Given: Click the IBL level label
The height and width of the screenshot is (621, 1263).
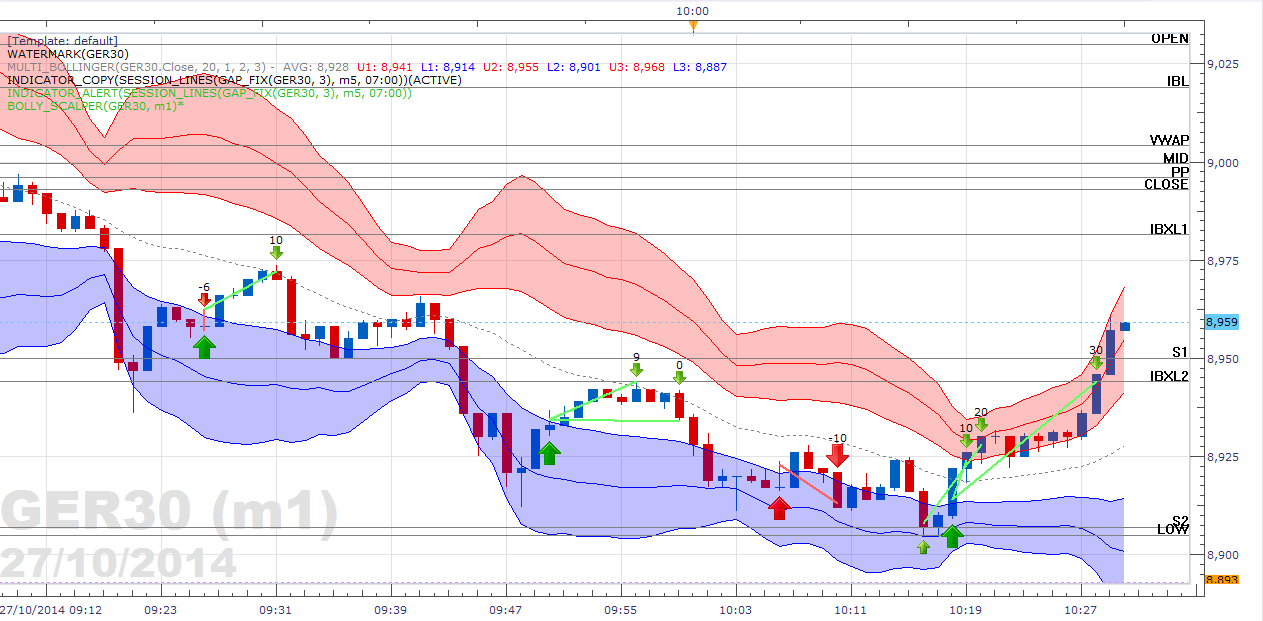Looking at the screenshot, I should (1177, 81).
